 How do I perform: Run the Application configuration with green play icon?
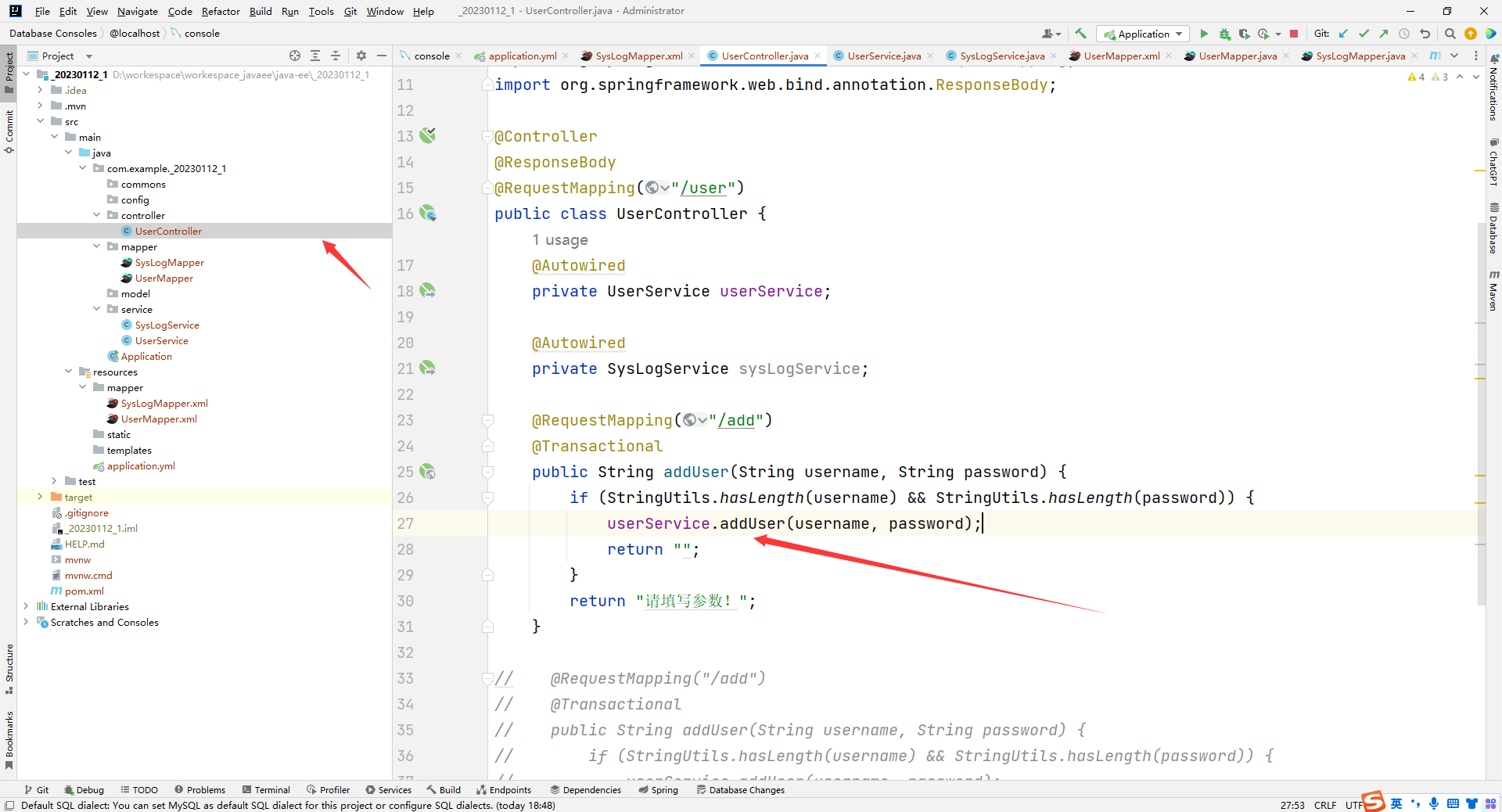pos(1204,34)
